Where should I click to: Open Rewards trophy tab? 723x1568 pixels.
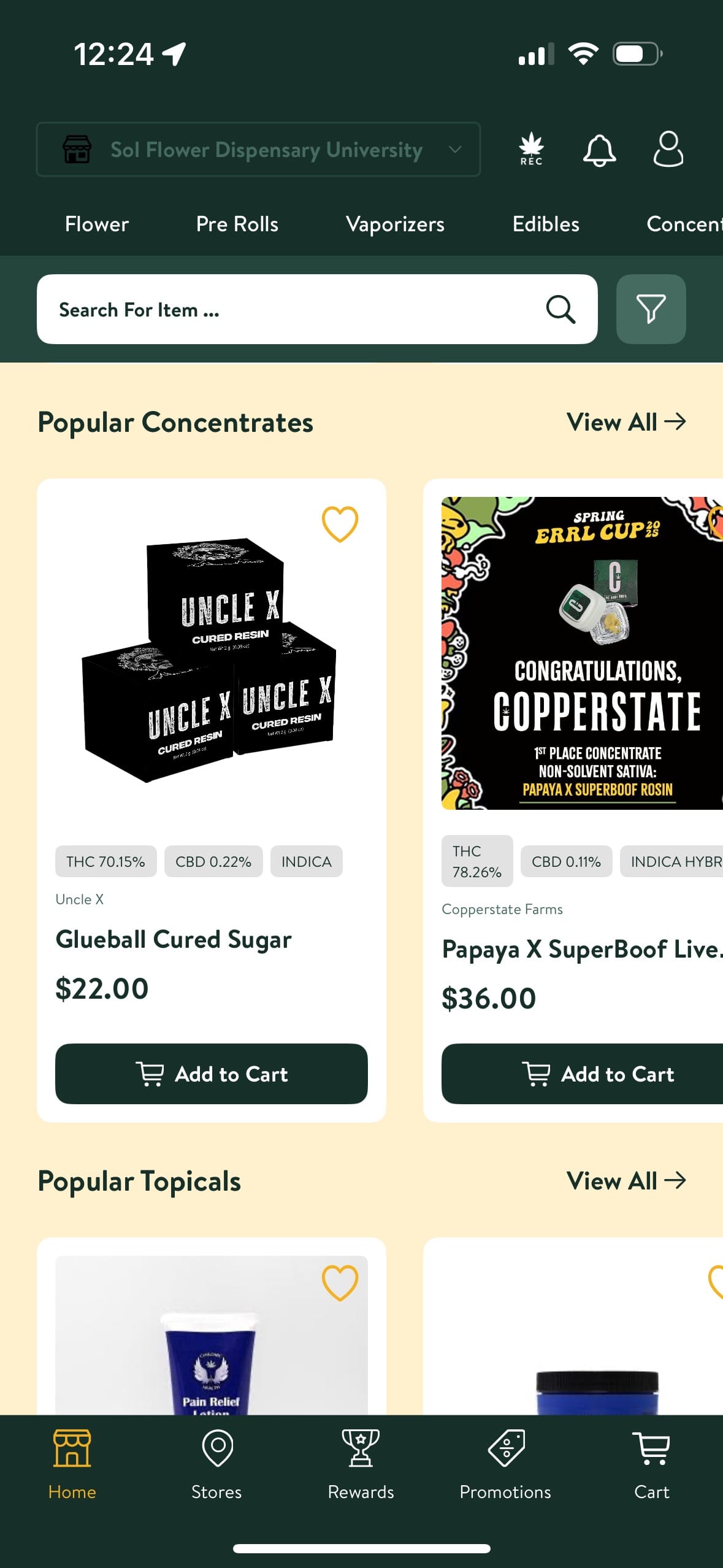click(361, 1464)
